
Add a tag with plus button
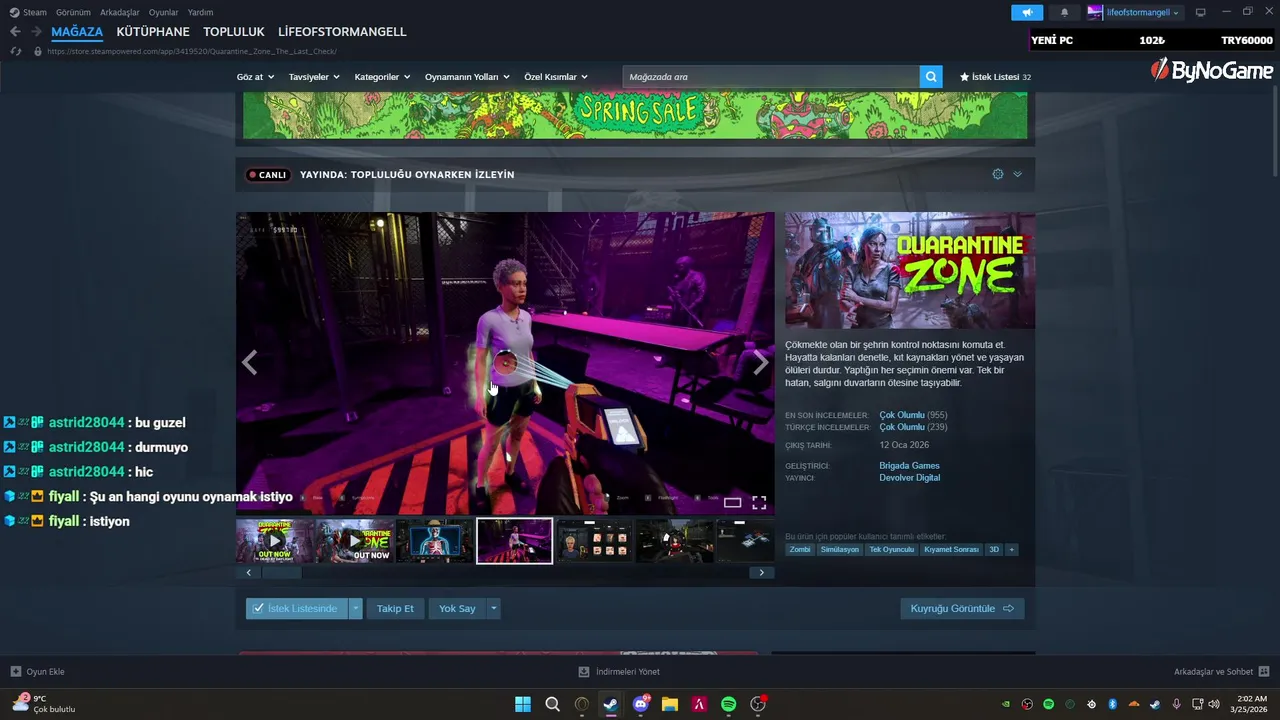tap(1012, 549)
